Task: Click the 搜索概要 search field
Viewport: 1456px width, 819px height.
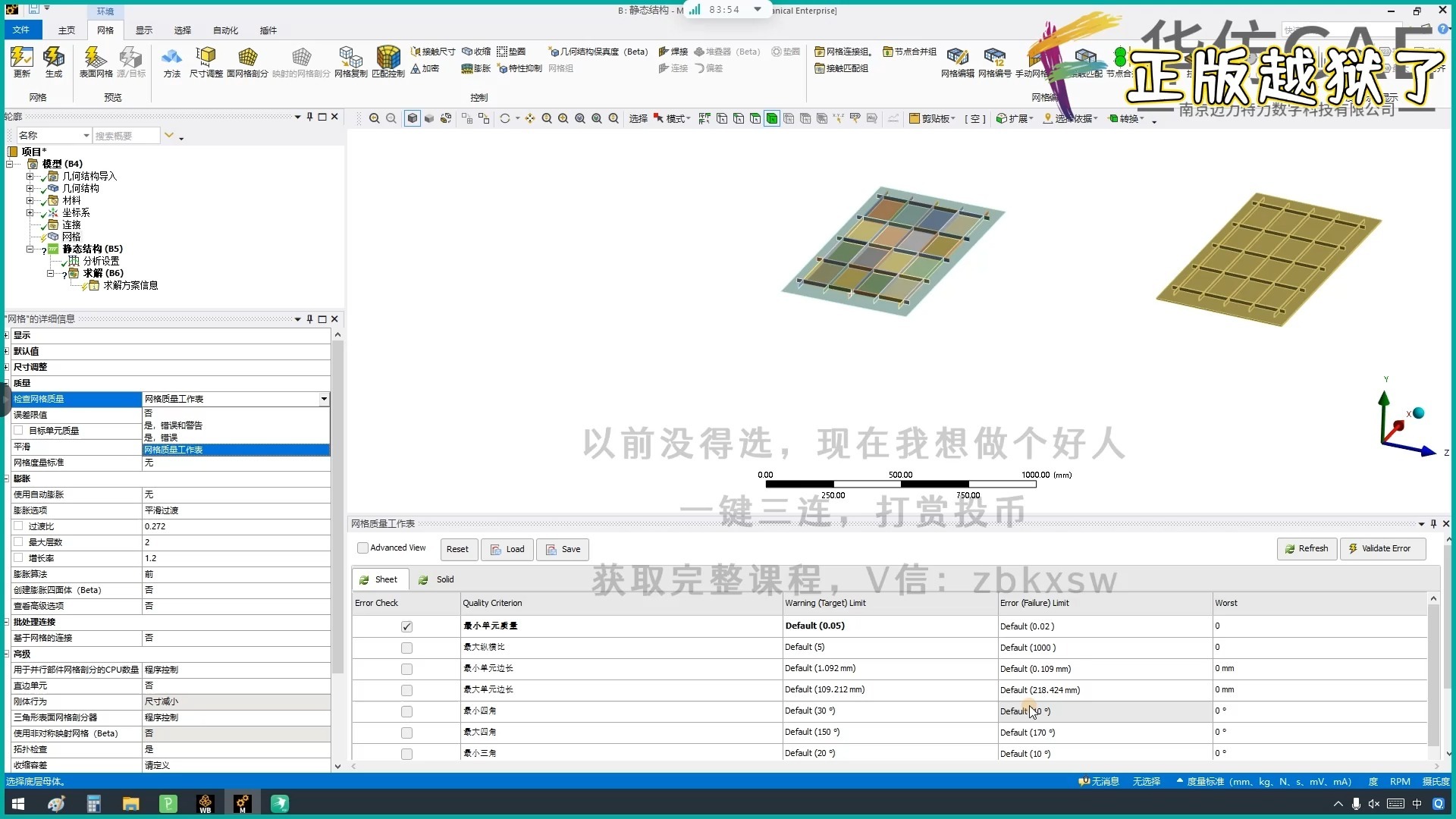Action: [125, 136]
